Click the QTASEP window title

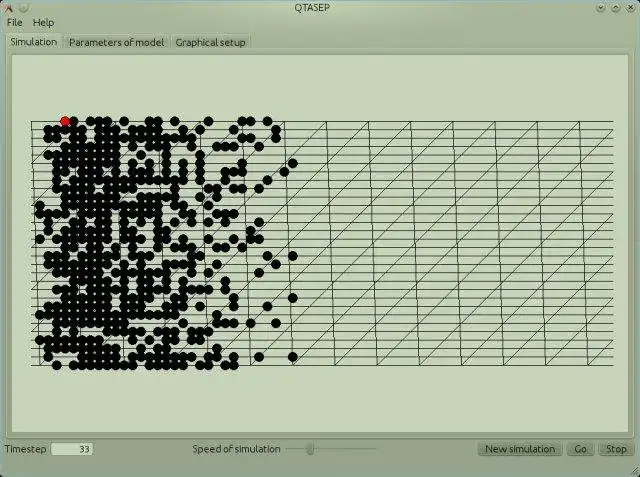point(312,7)
